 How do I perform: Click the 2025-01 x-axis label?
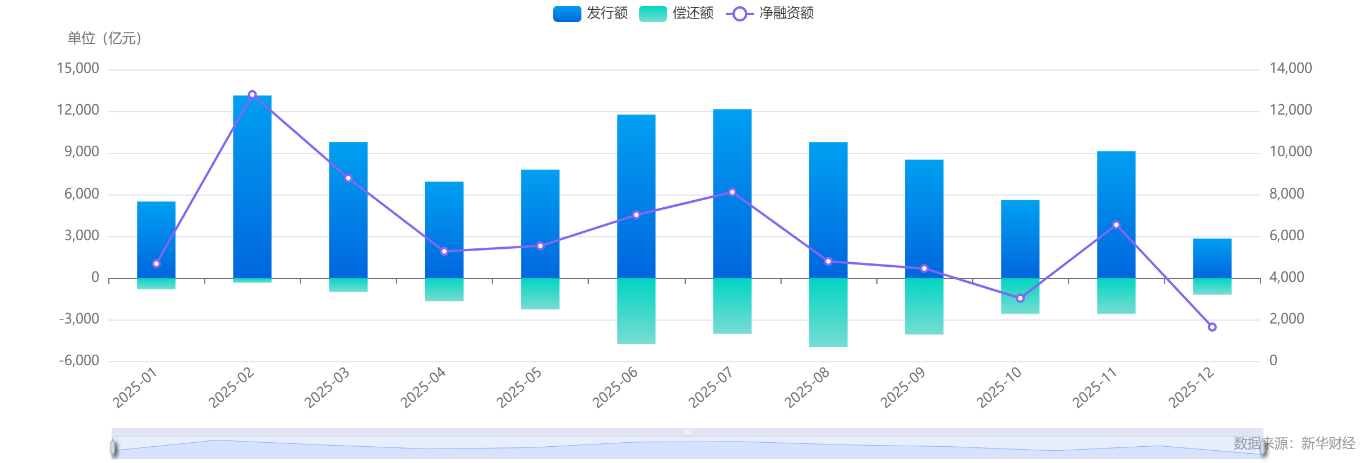pos(136,388)
